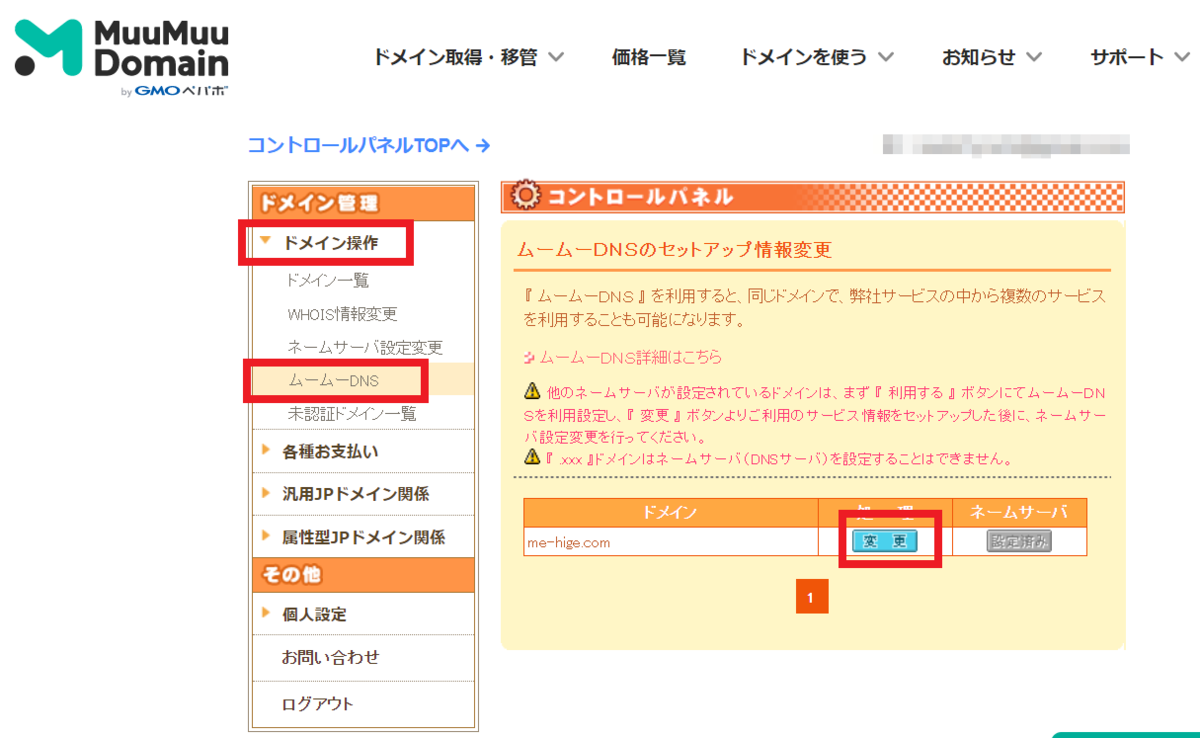Expand the ドメインを使う menu
1200x738 pixels.
[x=816, y=57]
